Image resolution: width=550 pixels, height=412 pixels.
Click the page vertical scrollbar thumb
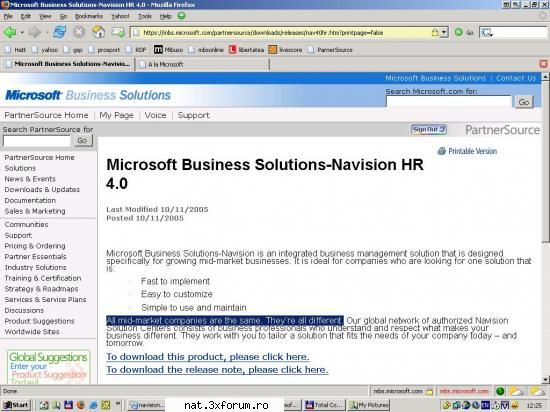point(545,161)
